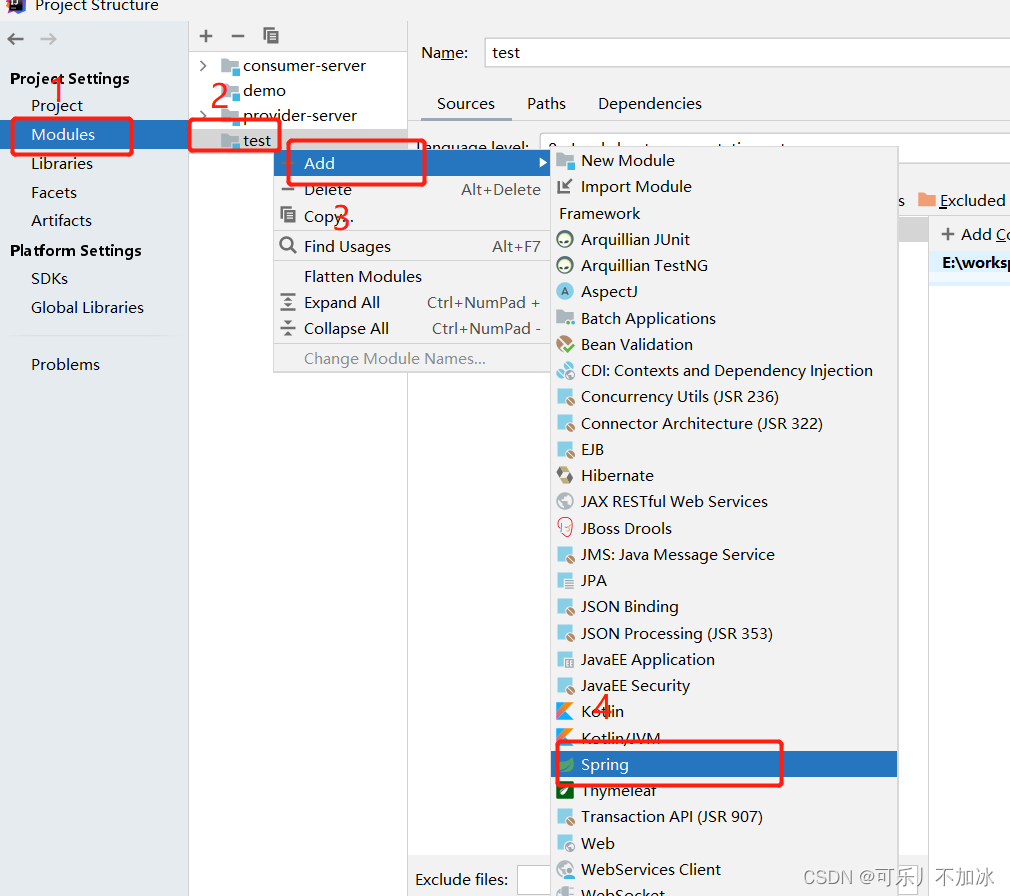Click the Hibernate framework icon
This screenshot has width=1010, height=896.
[x=565, y=475]
